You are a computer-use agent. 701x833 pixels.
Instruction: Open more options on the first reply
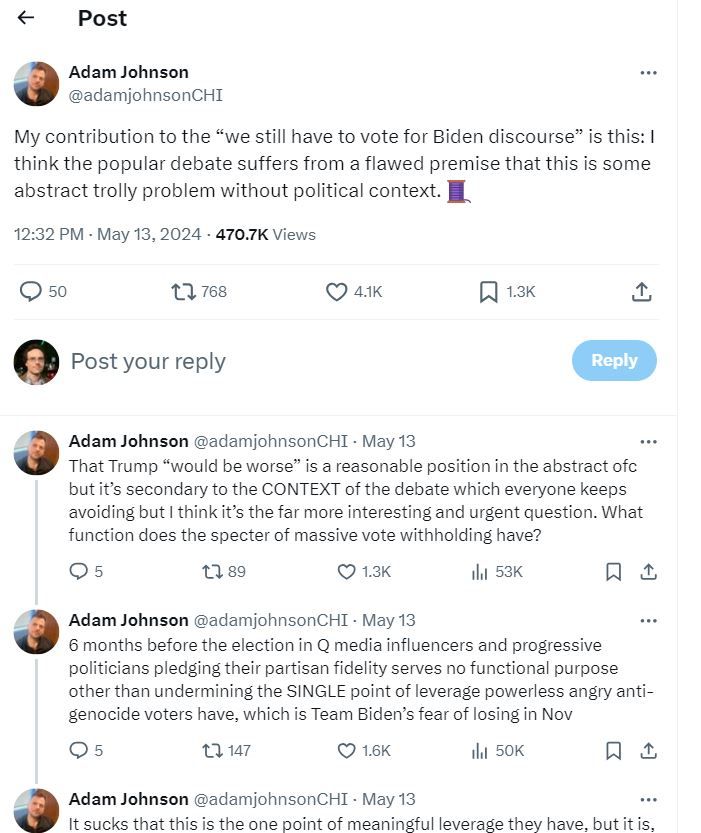[x=649, y=440]
